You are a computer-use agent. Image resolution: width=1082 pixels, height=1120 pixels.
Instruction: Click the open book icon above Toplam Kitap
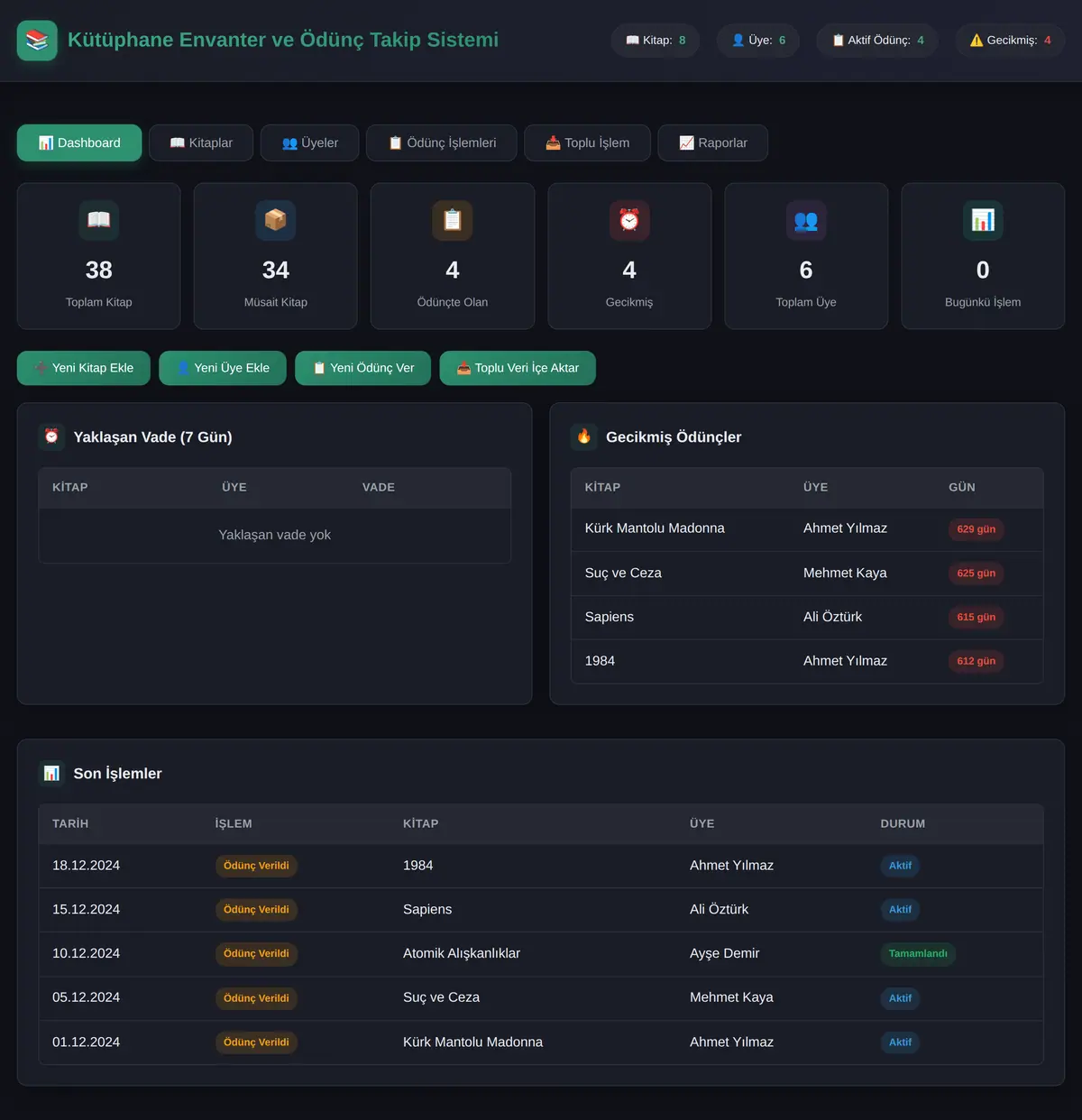(x=99, y=220)
